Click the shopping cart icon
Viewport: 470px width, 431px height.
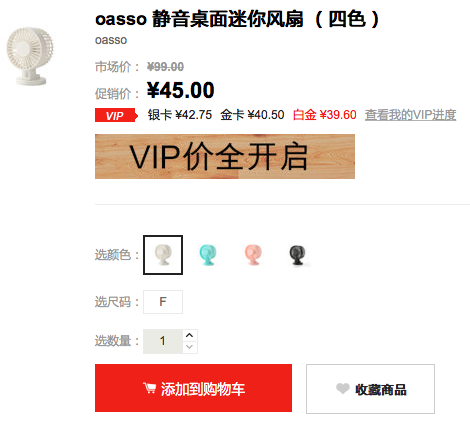[x=149, y=388]
